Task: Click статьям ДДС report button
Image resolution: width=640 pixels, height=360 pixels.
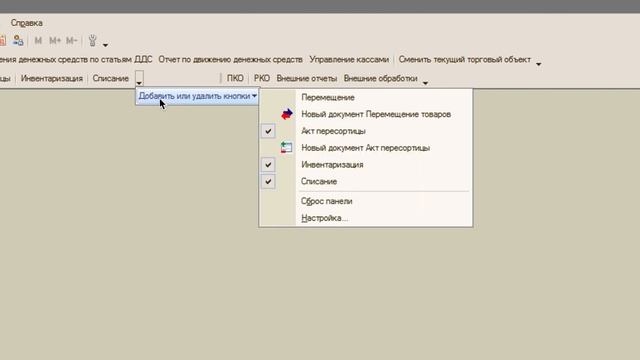Action: coord(76,60)
